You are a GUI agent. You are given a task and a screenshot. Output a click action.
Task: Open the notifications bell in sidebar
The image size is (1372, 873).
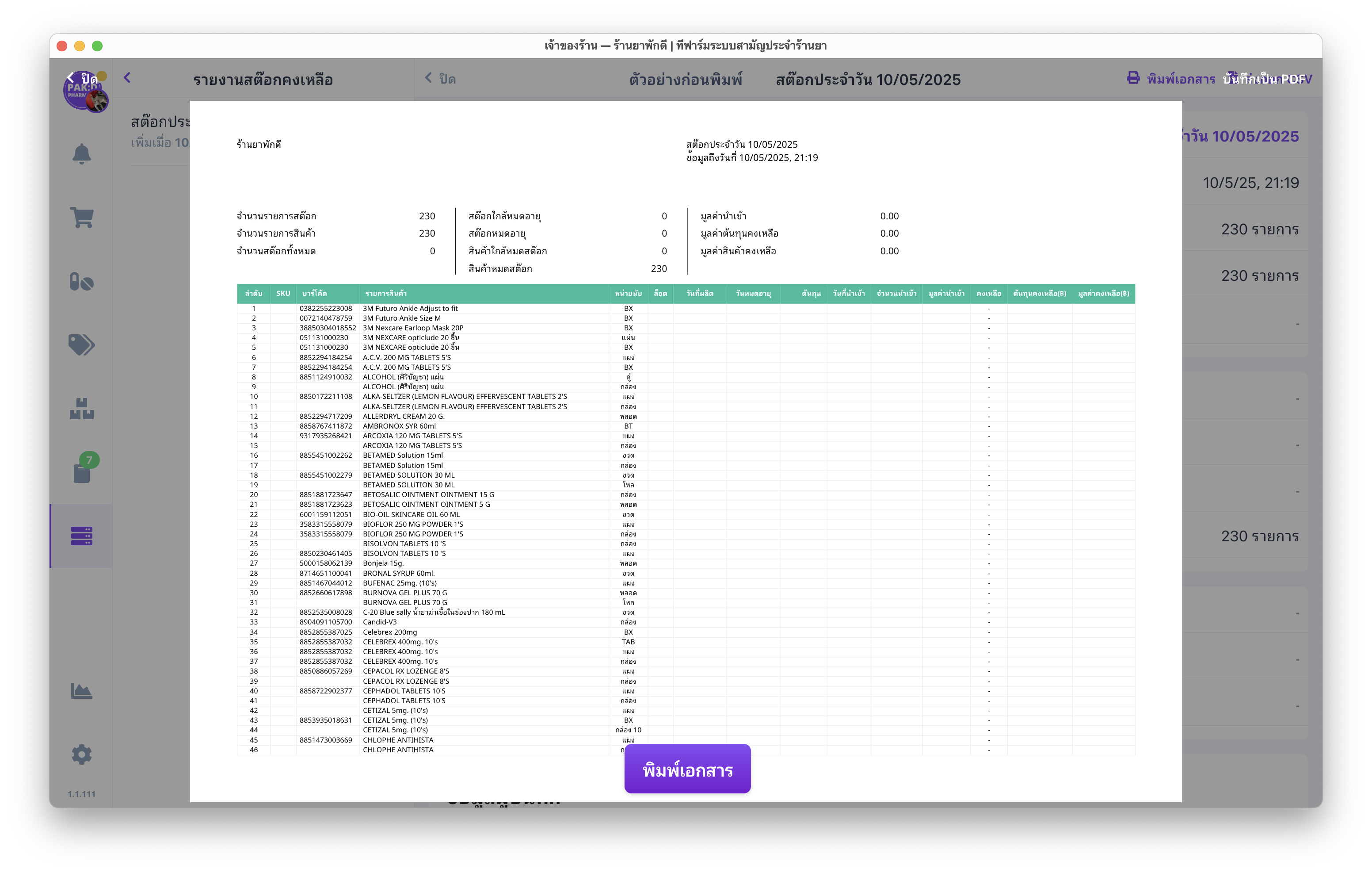click(81, 154)
